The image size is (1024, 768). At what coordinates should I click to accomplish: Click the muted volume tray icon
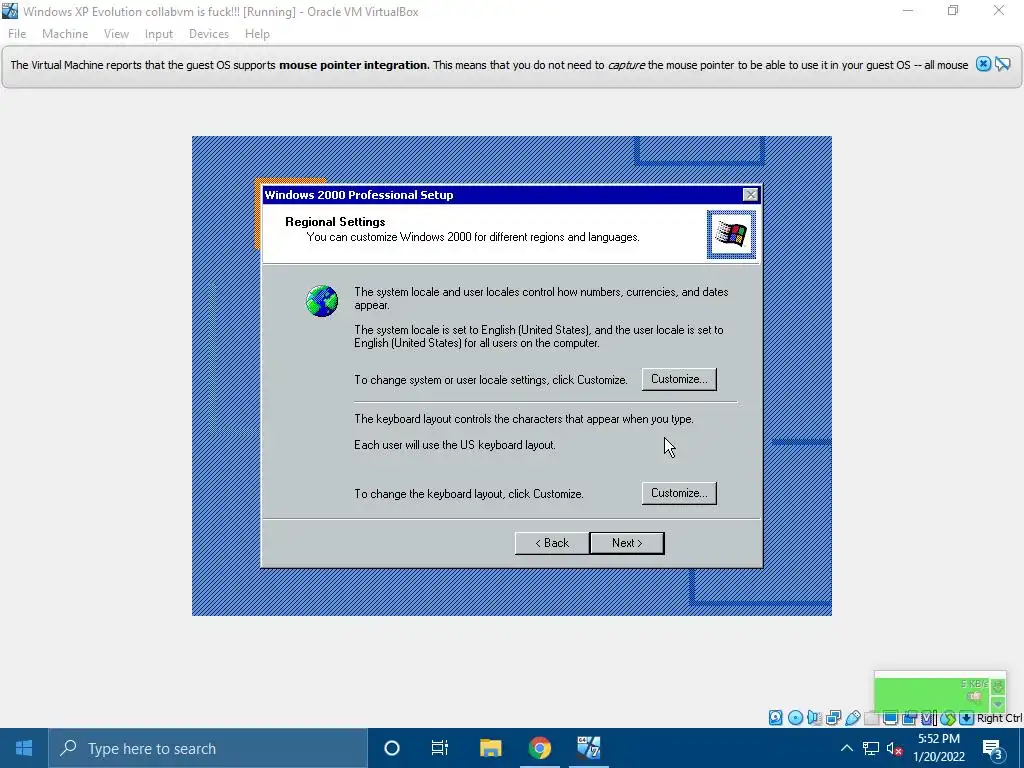point(894,748)
